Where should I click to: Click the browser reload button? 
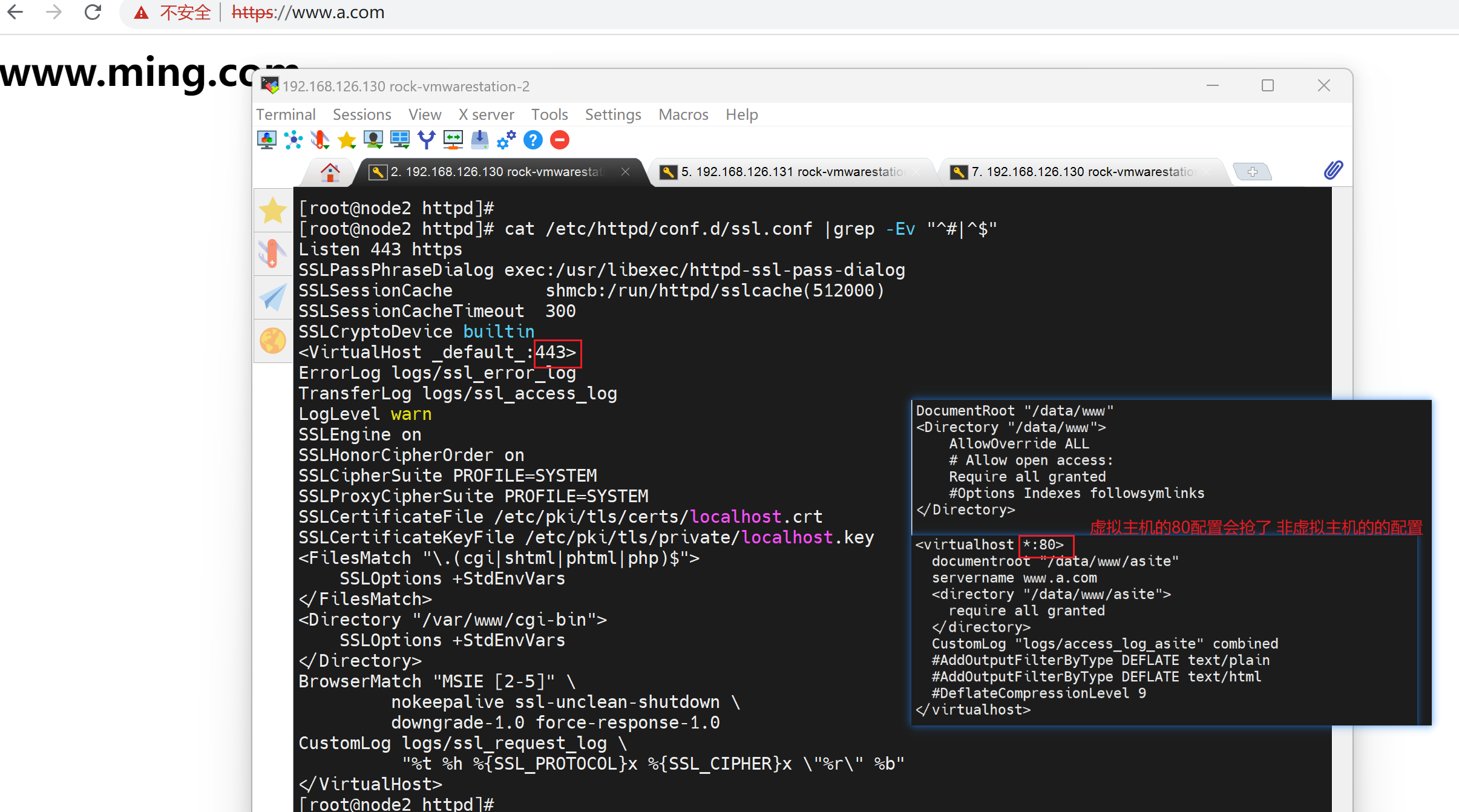tap(93, 12)
